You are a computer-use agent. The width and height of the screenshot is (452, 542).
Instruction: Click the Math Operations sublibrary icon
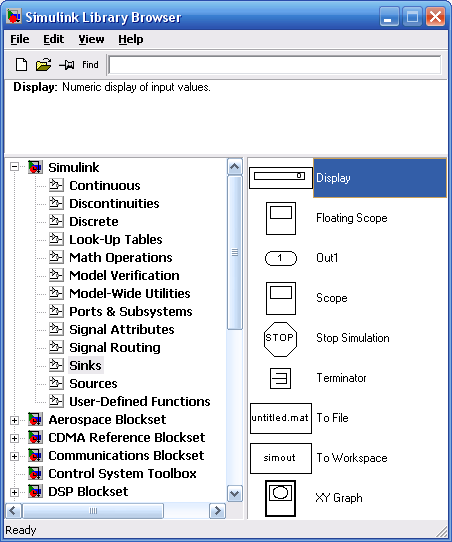[56, 257]
